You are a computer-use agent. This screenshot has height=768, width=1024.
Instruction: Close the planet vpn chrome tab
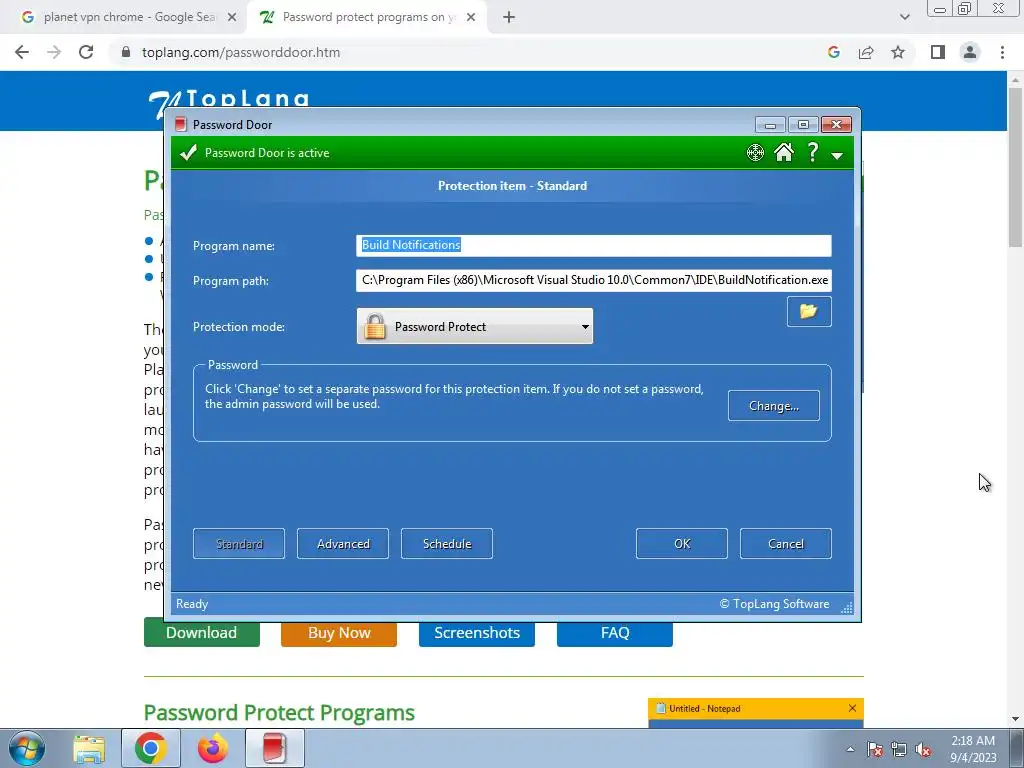pos(232,17)
